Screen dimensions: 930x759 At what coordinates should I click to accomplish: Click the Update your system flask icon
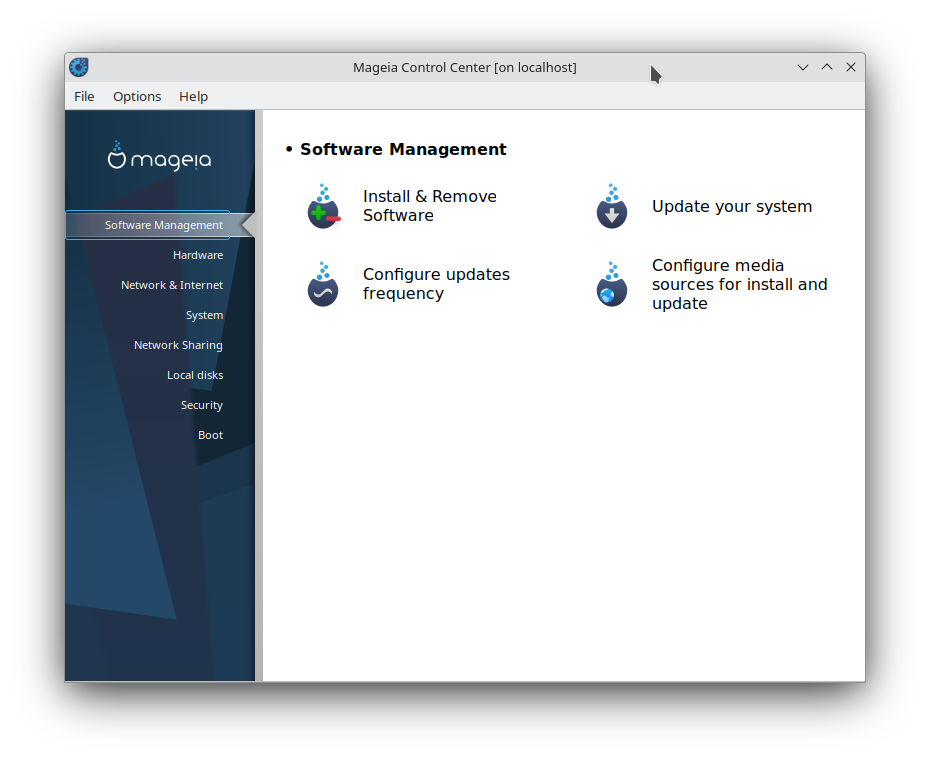coord(612,206)
